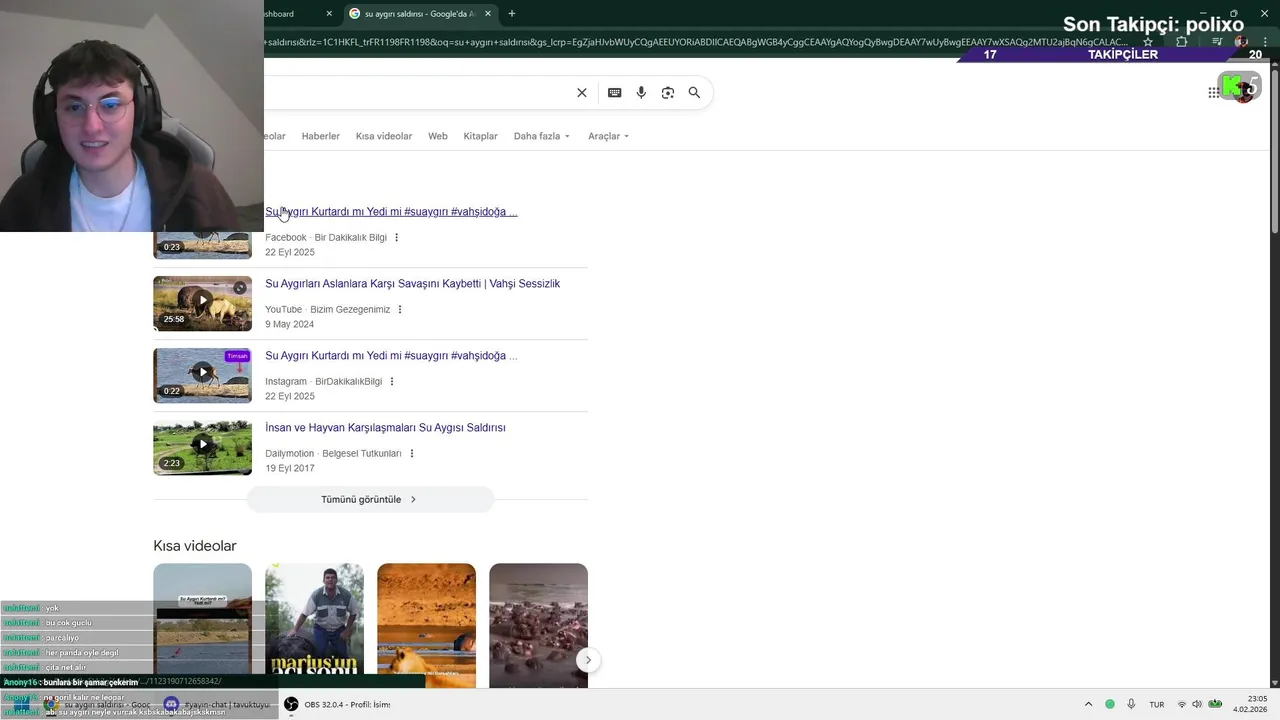Select the 'su aygırı saldırısı' browser tab
Screen dimensions: 1280x720
click(420, 14)
